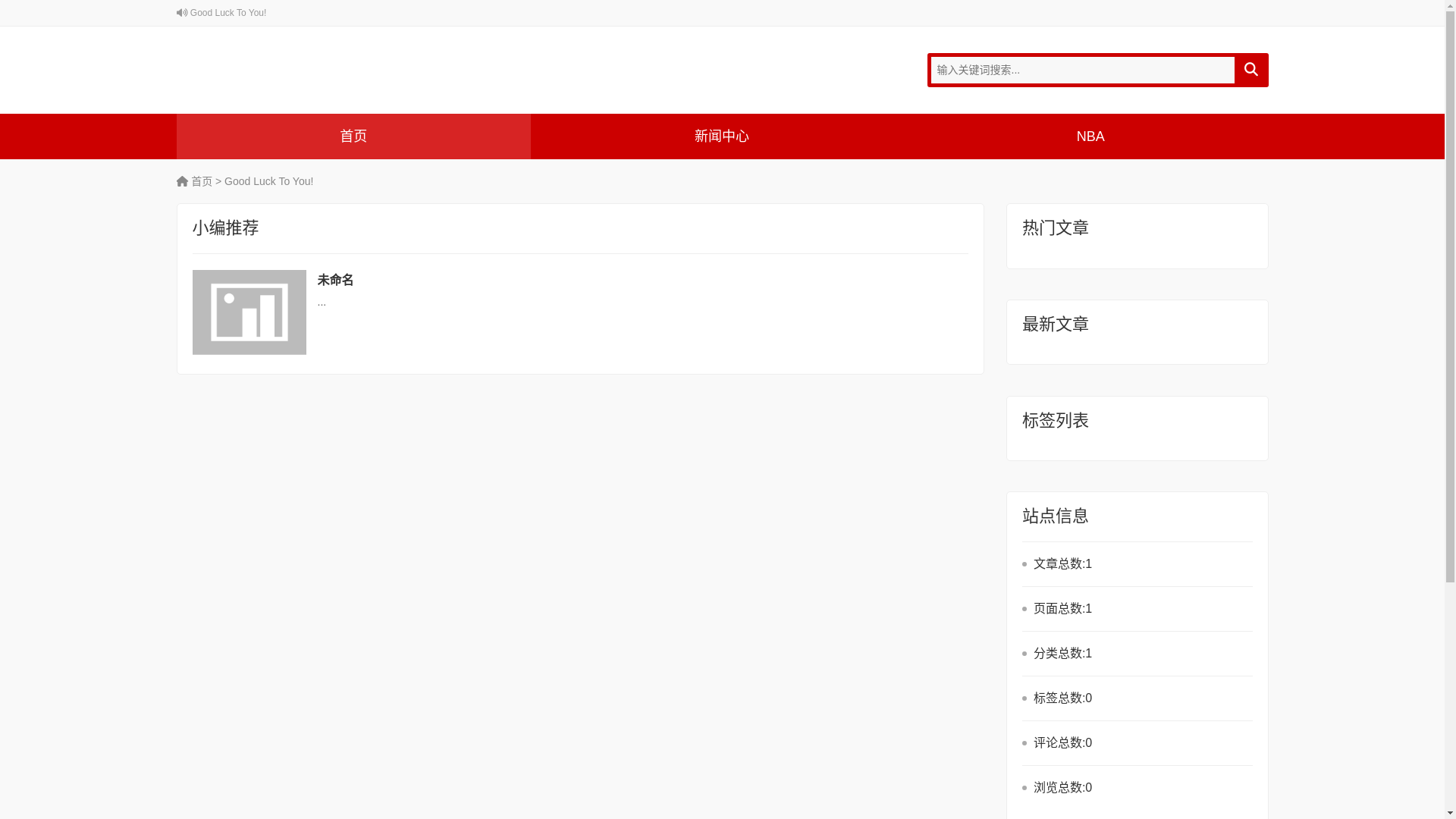The height and width of the screenshot is (819, 1456).
Task: Click the 小编推荐 section heading
Action: 225,227
